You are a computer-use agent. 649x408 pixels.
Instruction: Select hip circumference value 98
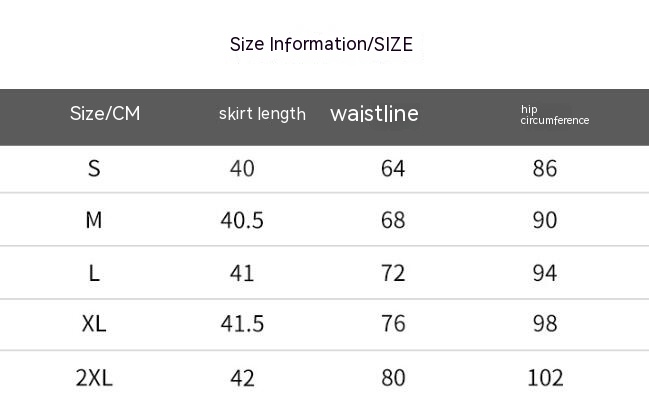(x=545, y=325)
